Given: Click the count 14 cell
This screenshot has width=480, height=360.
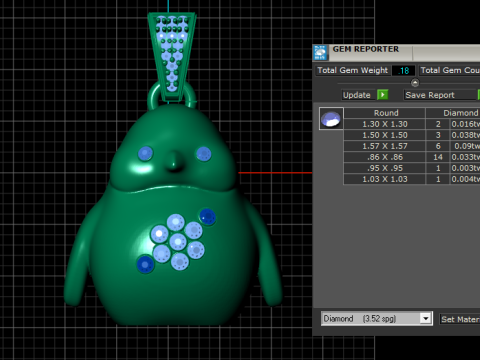Looking at the screenshot, I should click(438, 157).
